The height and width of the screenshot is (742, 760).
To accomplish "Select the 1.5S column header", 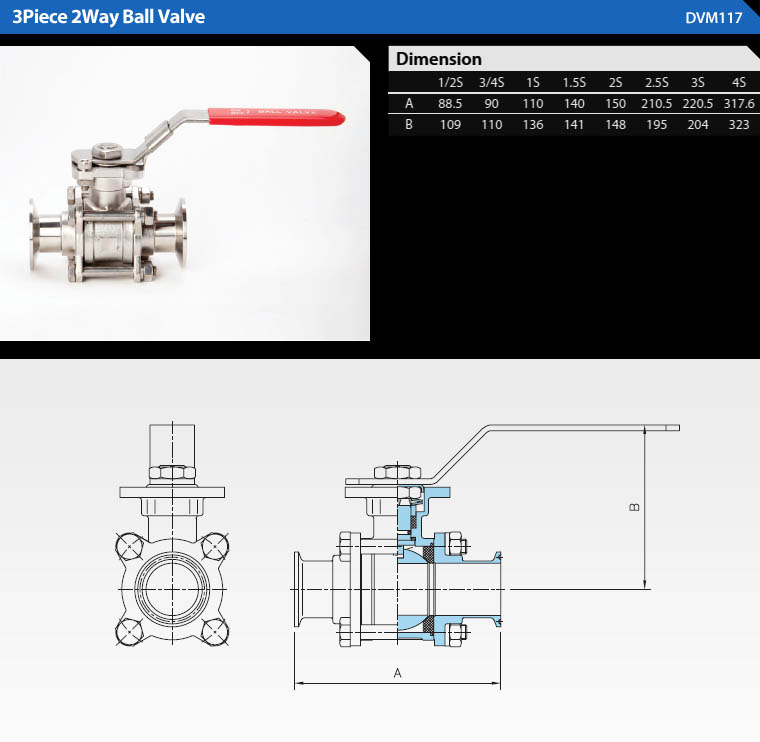I will point(574,82).
